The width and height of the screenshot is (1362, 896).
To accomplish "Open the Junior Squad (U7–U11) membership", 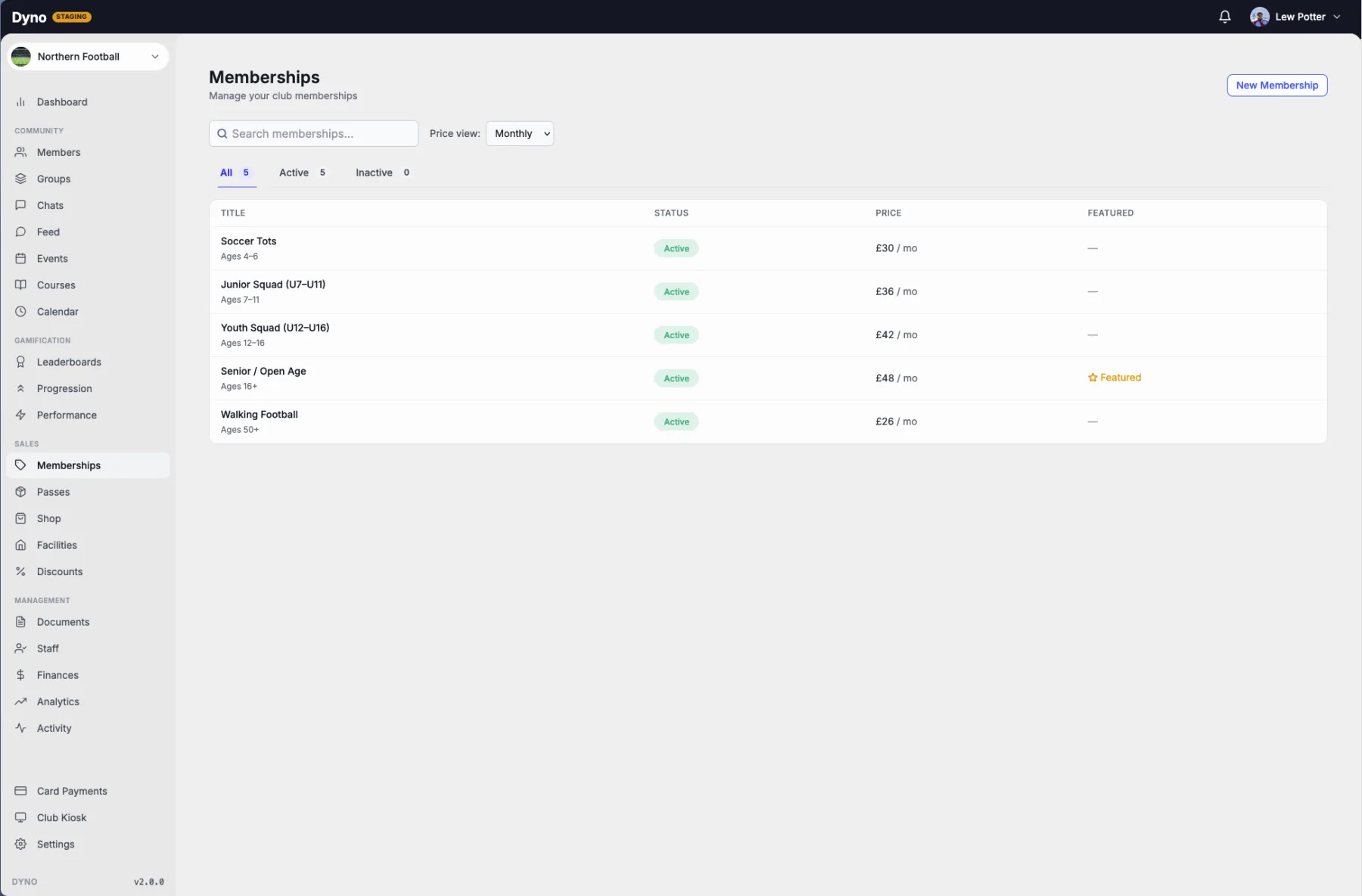I will pos(273,285).
